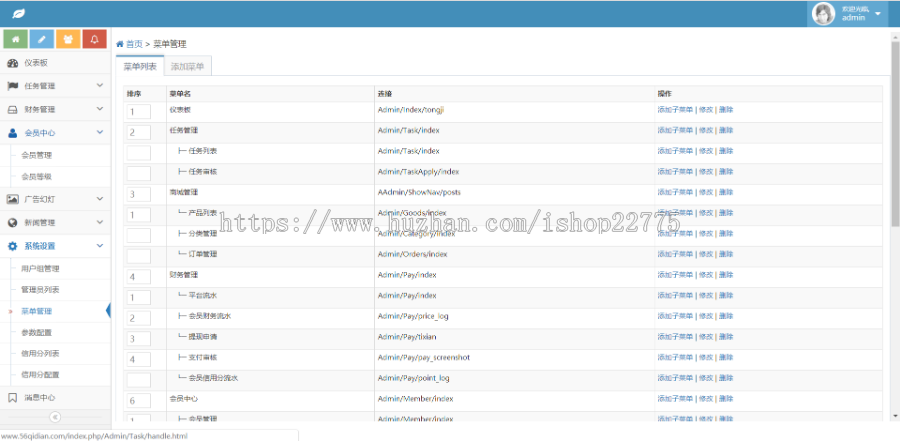
Task: Click the 系统设置 gear icon in sidebar
Action: (x=12, y=246)
